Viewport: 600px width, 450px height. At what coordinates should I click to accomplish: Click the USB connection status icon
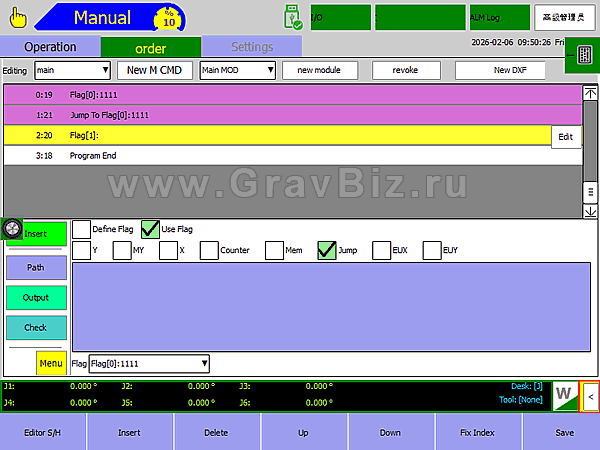point(292,17)
